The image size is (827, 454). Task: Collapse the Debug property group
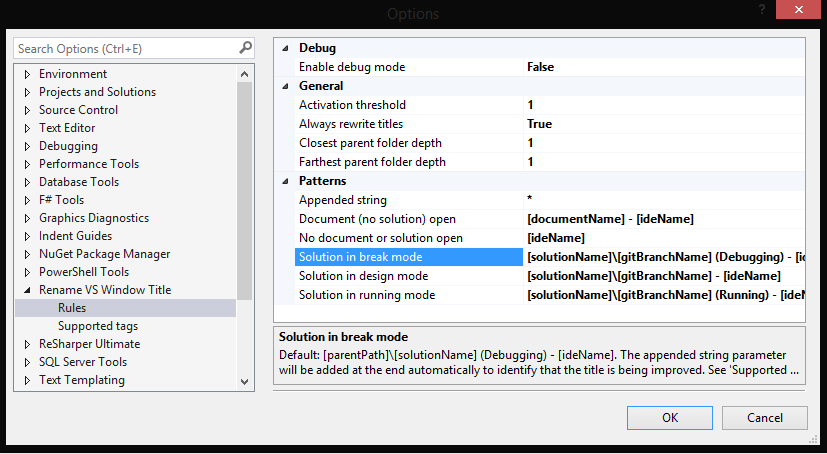point(285,48)
